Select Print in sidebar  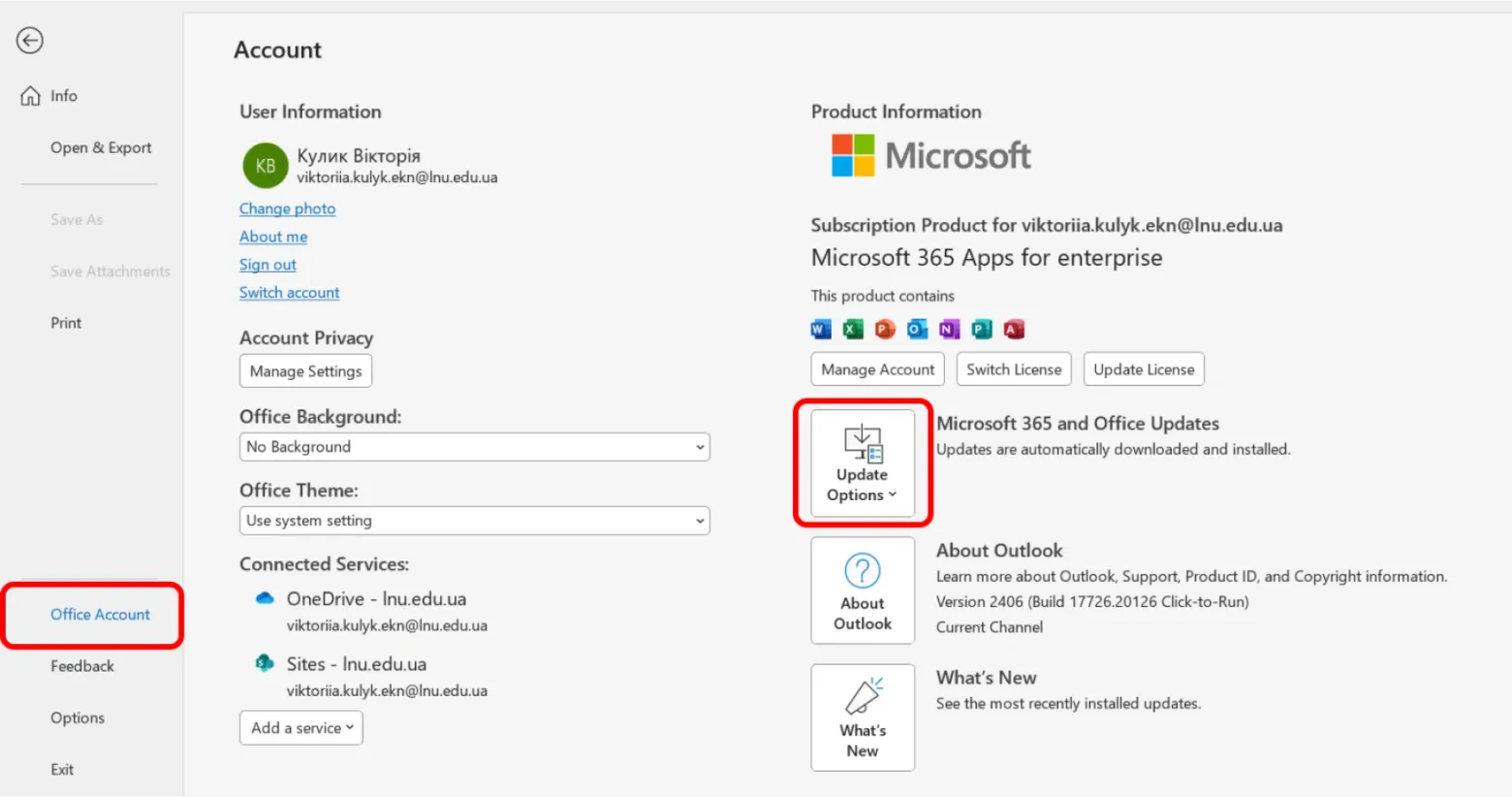[x=66, y=323]
